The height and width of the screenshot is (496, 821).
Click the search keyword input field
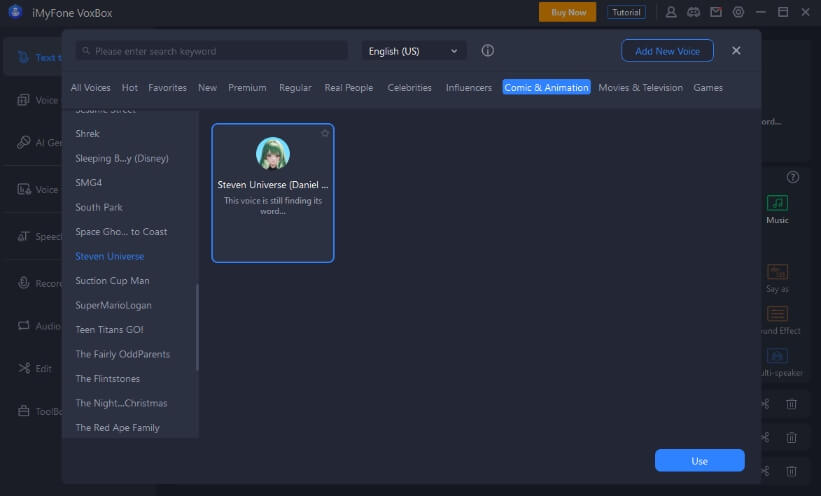[212, 51]
